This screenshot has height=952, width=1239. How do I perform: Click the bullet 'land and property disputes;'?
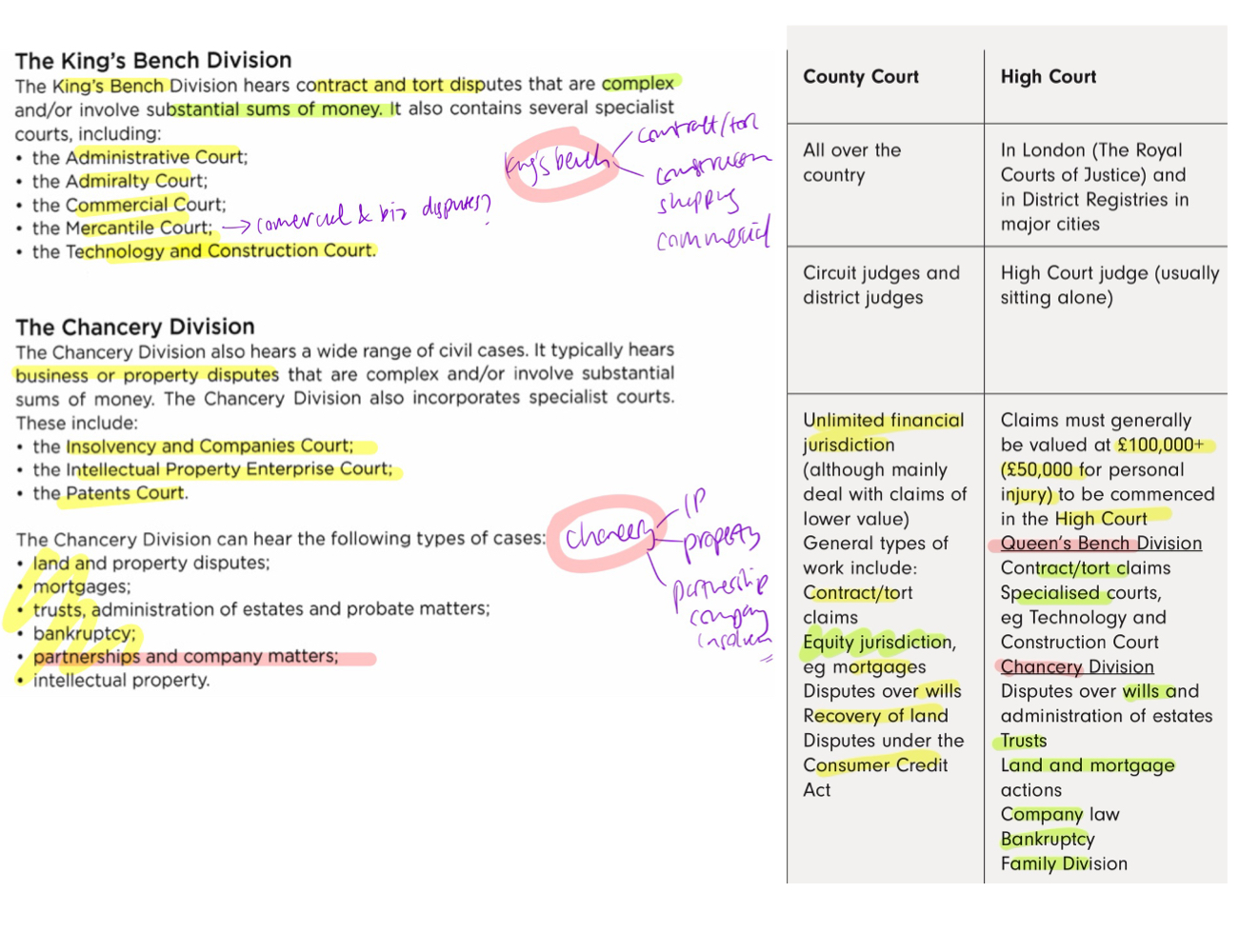point(151,563)
